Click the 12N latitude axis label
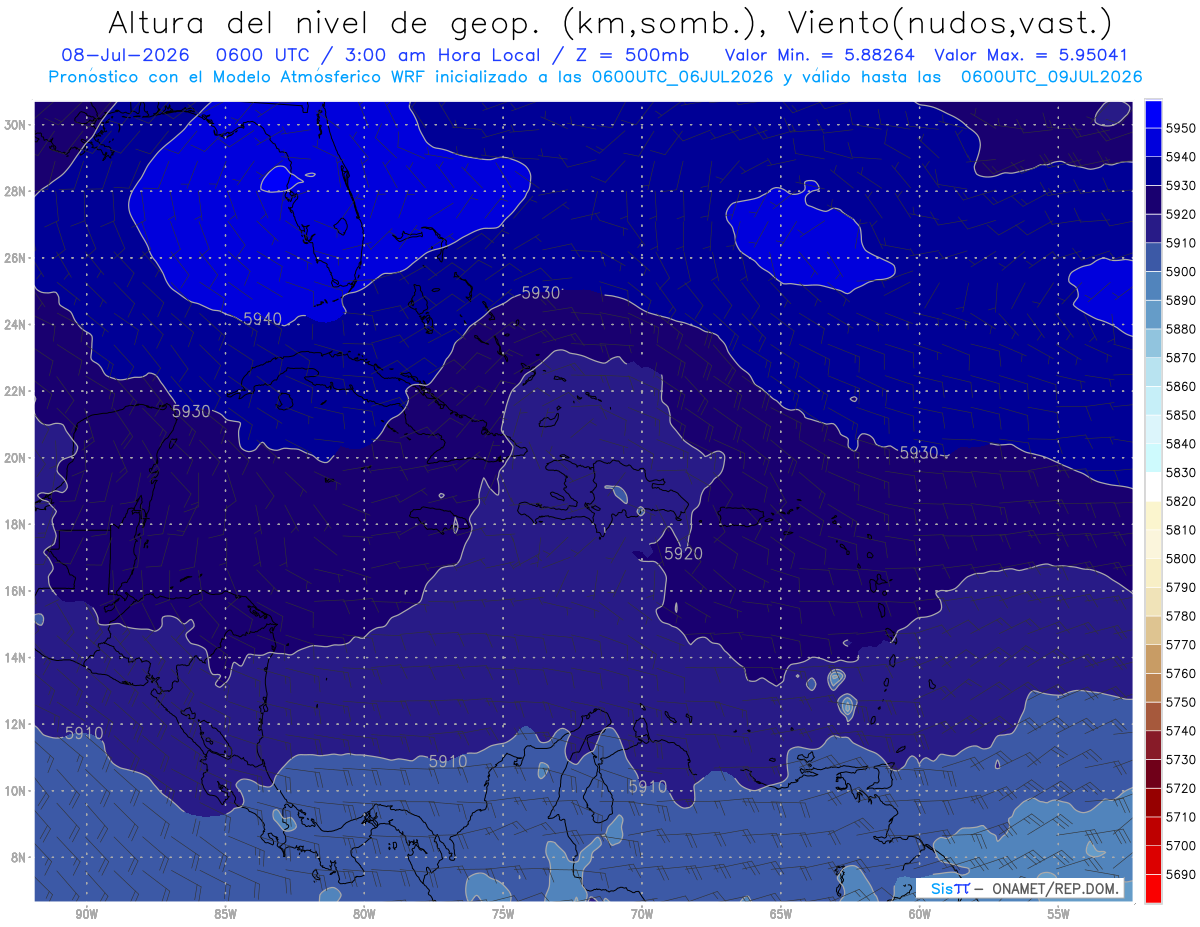Screen dimensions: 1200x927 point(15,724)
